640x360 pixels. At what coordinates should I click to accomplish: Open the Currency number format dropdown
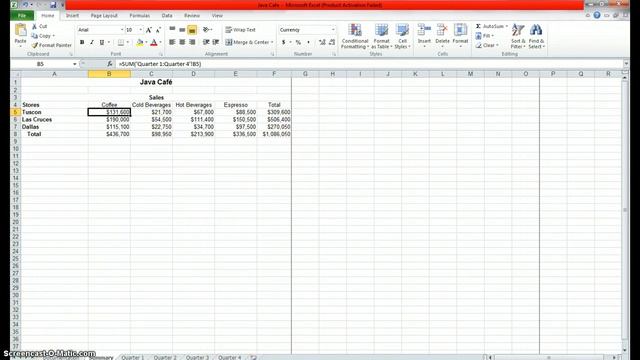pos(333,30)
